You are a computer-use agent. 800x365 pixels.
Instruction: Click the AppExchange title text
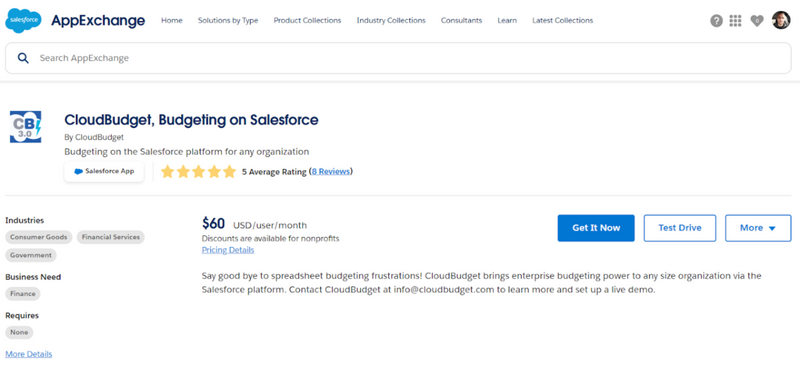click(x=98, y=20)
